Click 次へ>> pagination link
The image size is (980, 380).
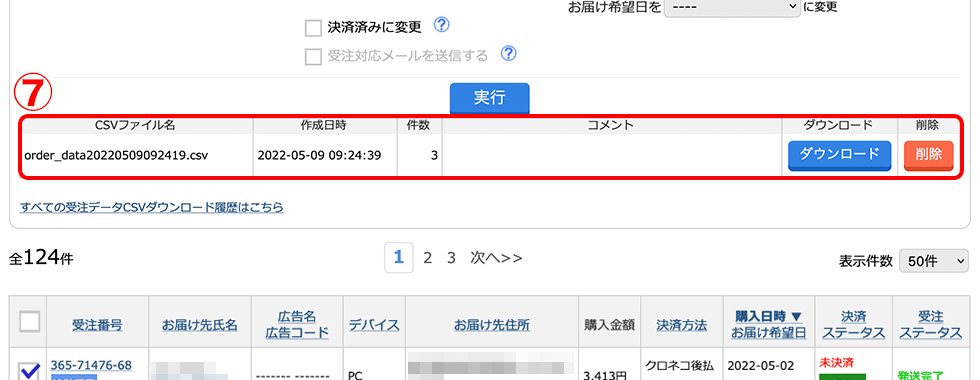click(x=496, y=258)
